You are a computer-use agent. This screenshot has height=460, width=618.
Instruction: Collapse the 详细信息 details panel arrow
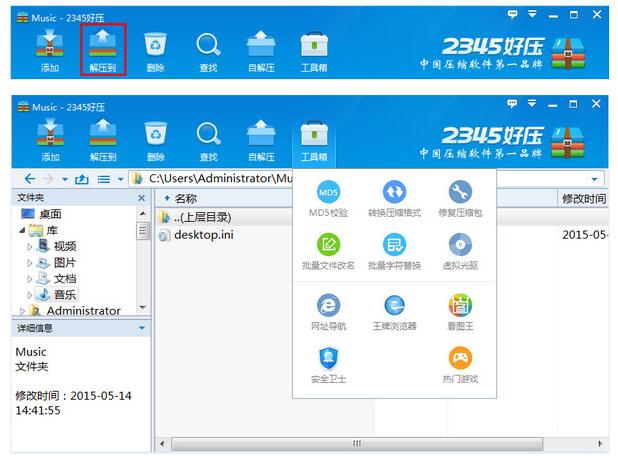click(142, 328)
